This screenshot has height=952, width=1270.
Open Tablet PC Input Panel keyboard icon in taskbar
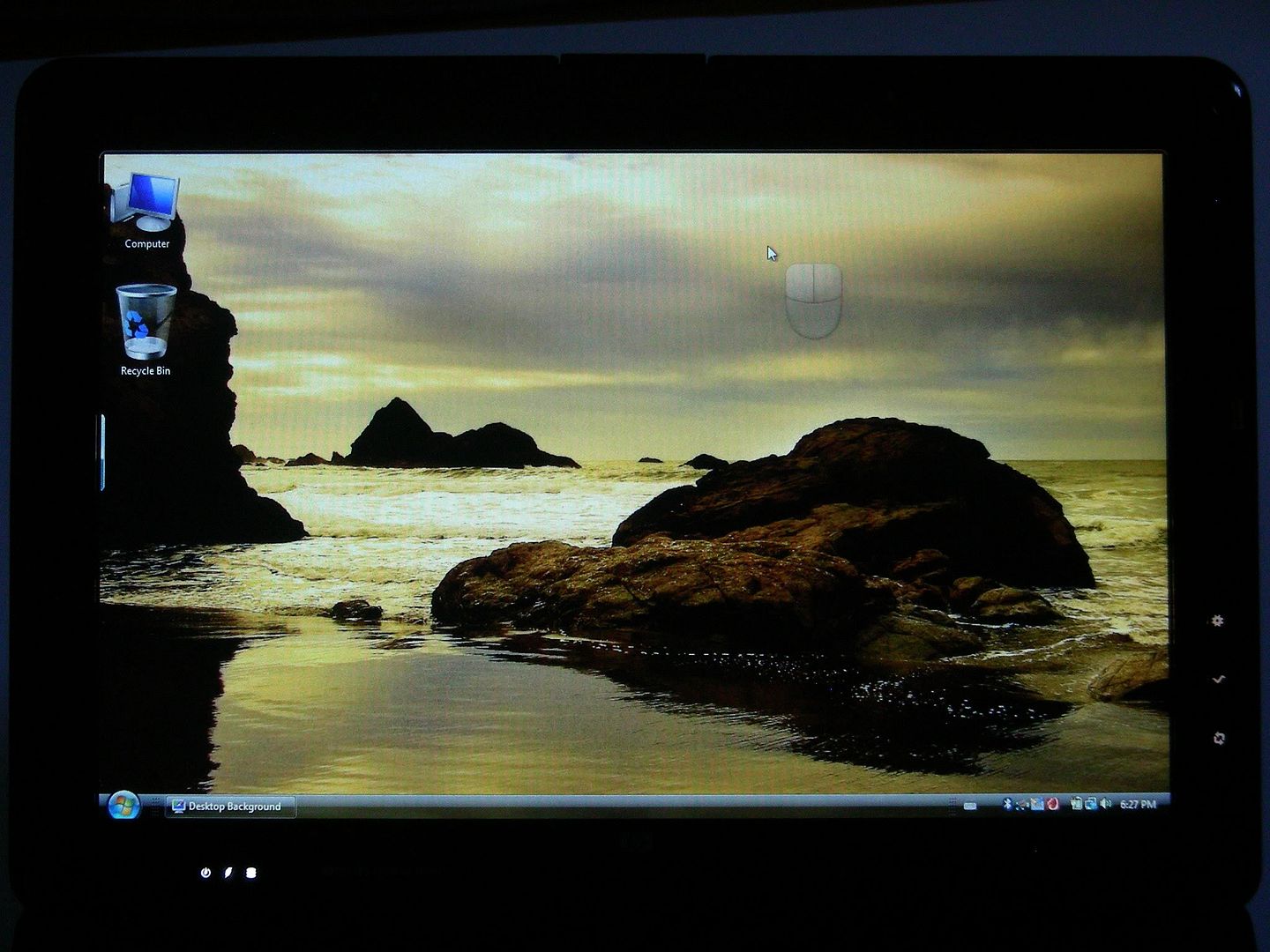pos(970,806)
